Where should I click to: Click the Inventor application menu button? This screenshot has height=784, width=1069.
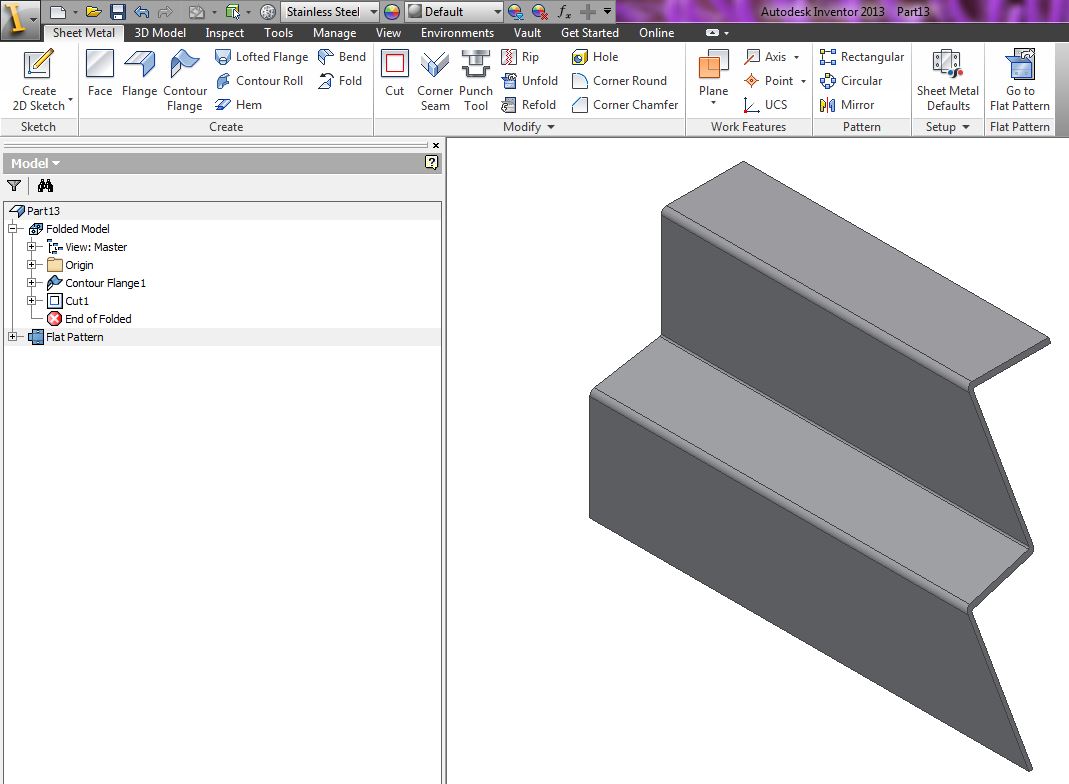tap(19, 18)
